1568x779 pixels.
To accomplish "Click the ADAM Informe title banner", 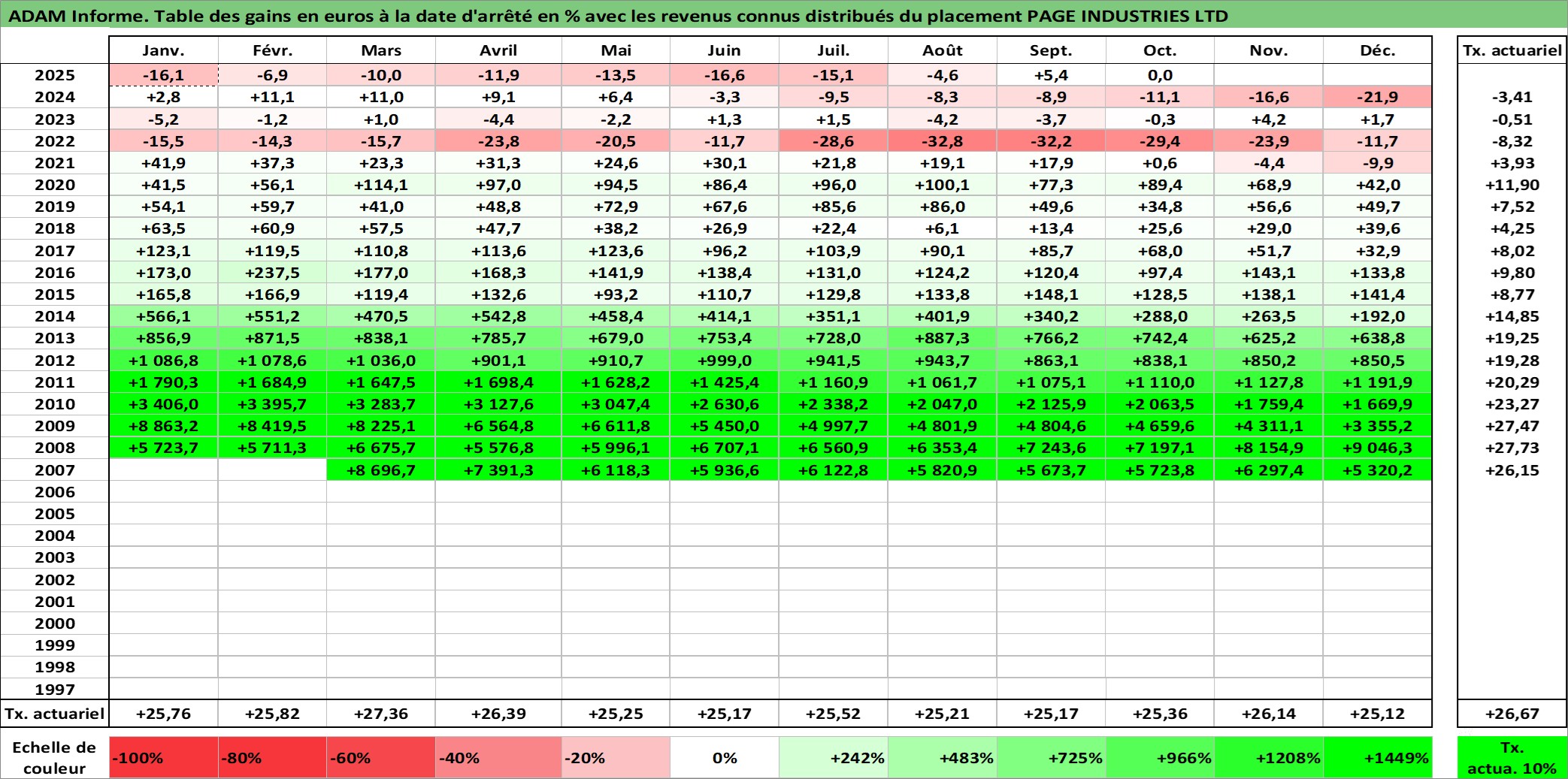I will [x=784, y=16].
